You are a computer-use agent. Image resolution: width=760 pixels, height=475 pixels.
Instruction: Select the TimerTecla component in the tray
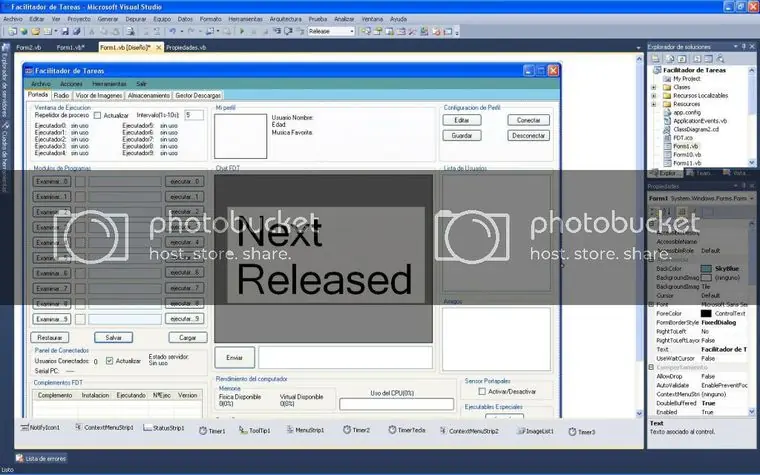point(407,430)
